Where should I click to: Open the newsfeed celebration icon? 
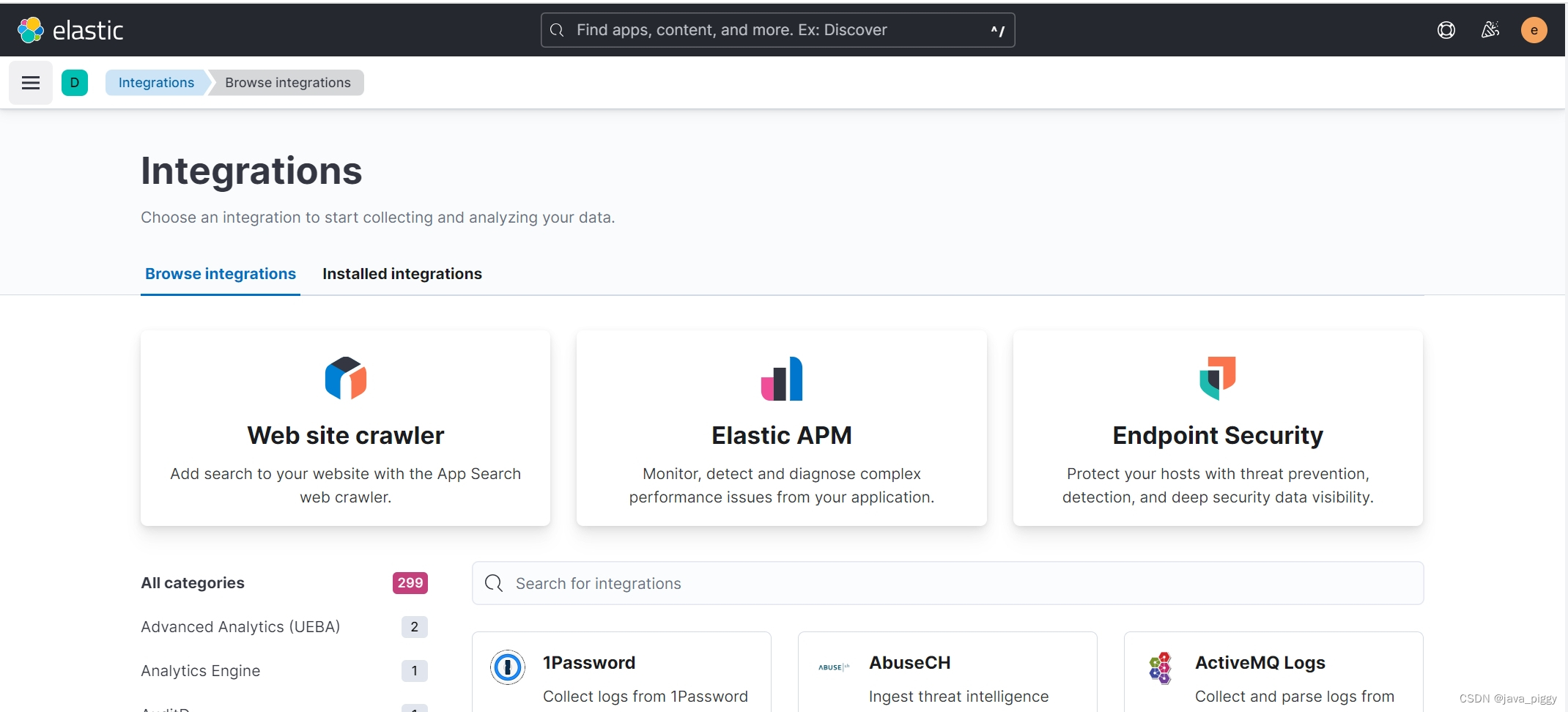click(1490, 30)
